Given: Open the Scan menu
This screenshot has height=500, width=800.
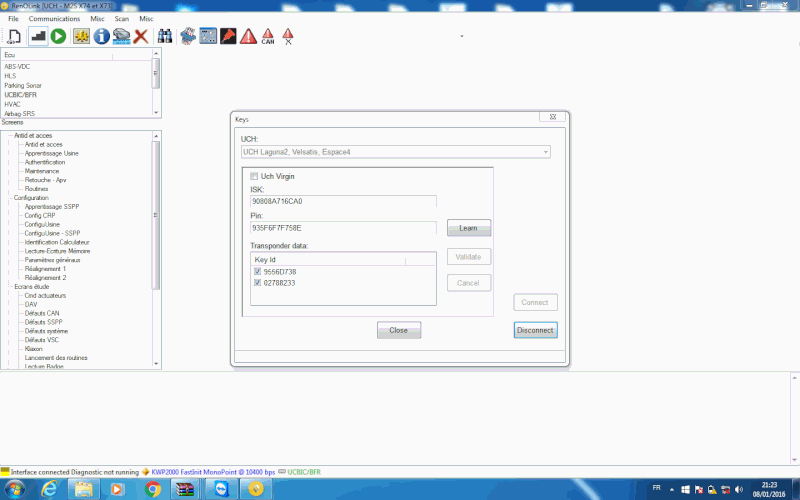Looking at the screenshot, I should click(121, 19).
